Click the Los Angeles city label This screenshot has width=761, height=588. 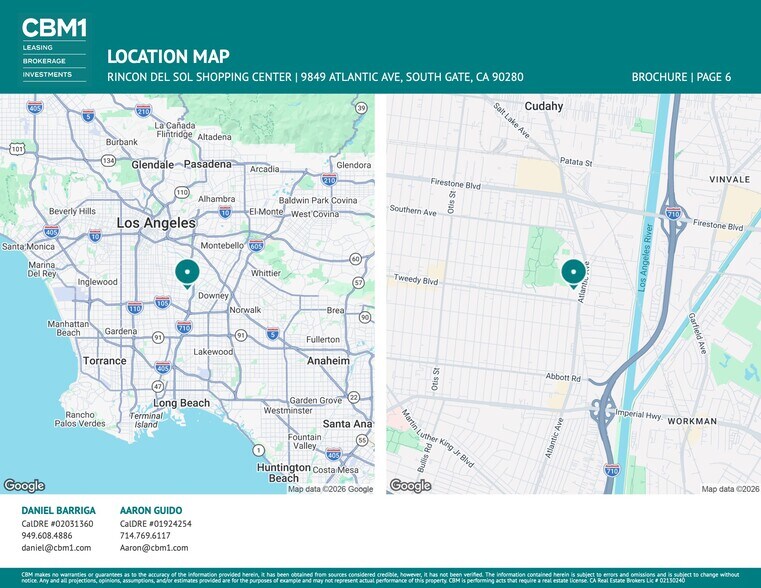156,223
